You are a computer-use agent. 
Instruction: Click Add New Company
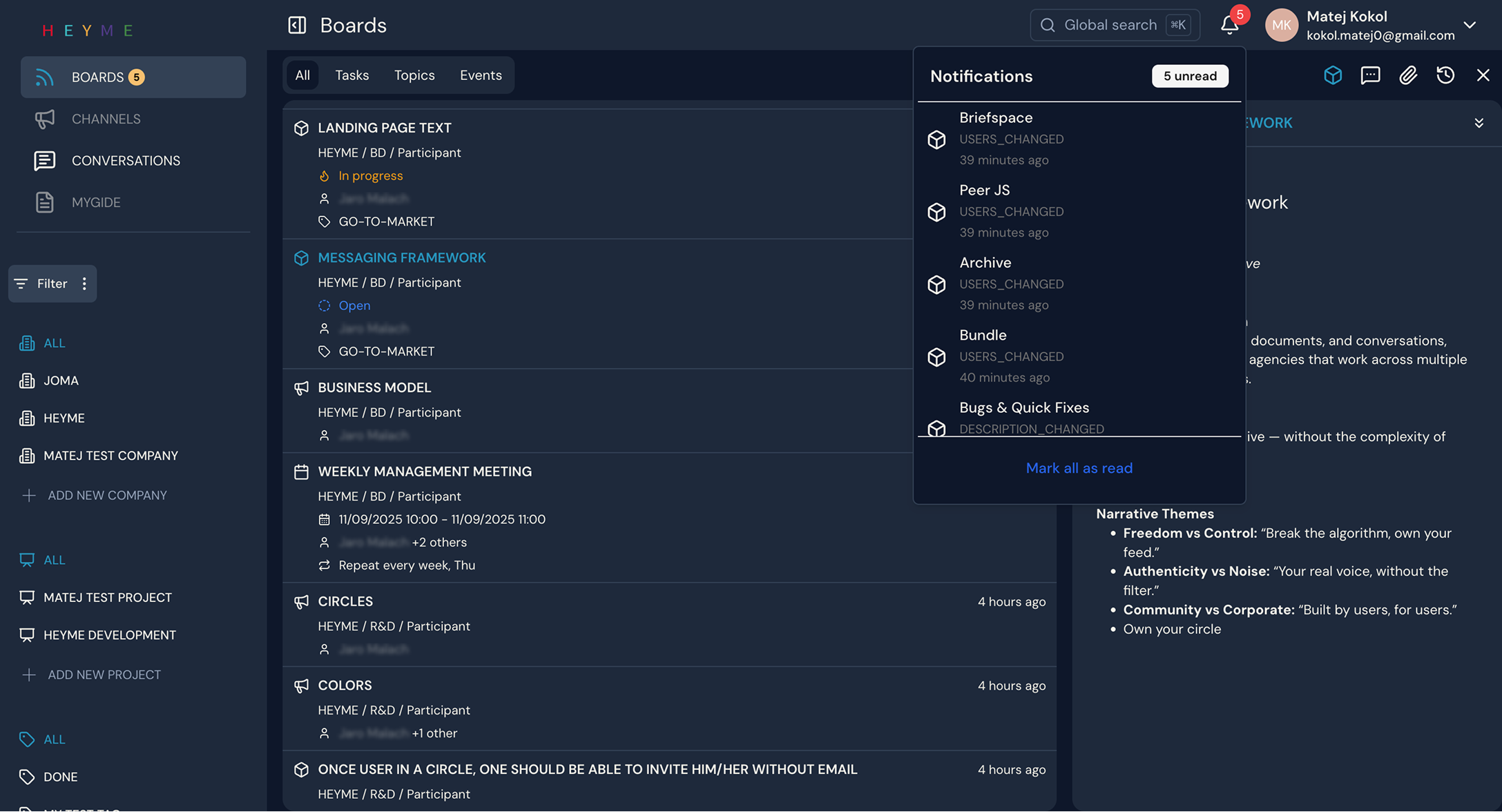coord(107,494)
